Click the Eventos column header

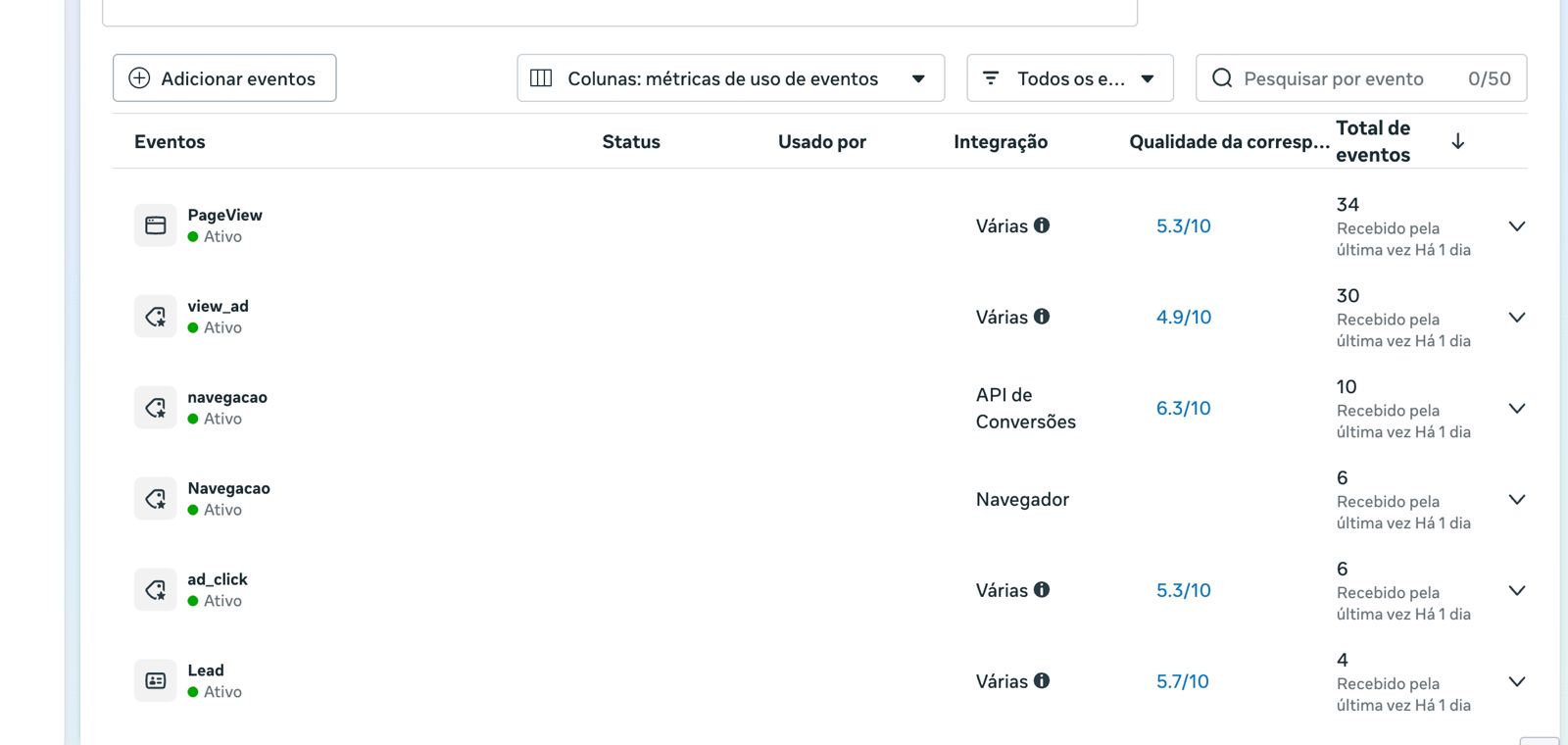(x=170, y=142)
